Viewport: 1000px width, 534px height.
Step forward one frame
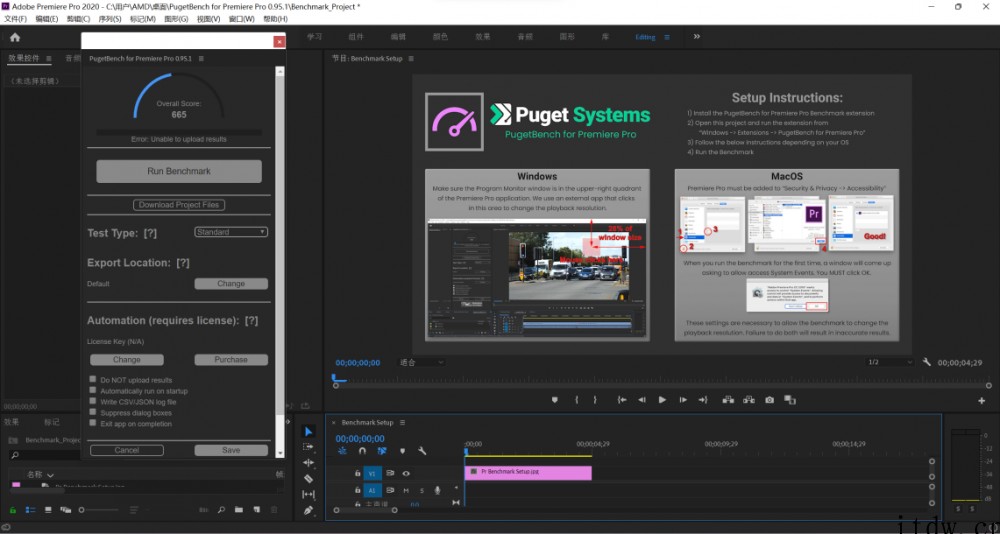point(683,400)
